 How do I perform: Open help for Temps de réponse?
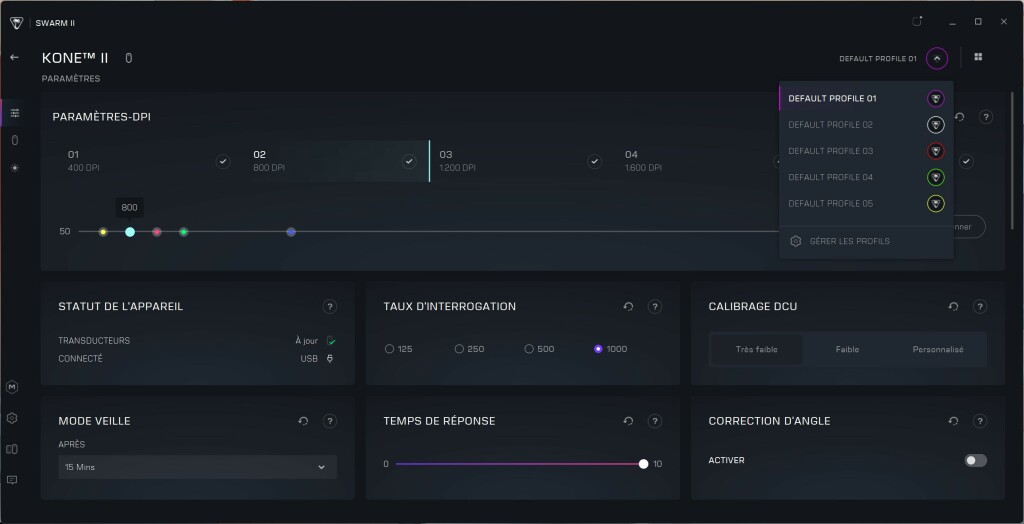(655, 421)
